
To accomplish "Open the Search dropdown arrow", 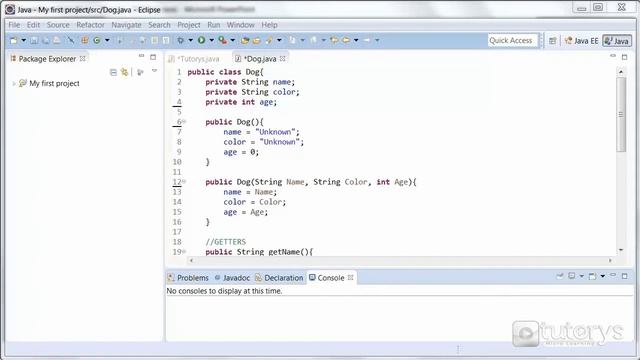I will click(x=279, y=40).
